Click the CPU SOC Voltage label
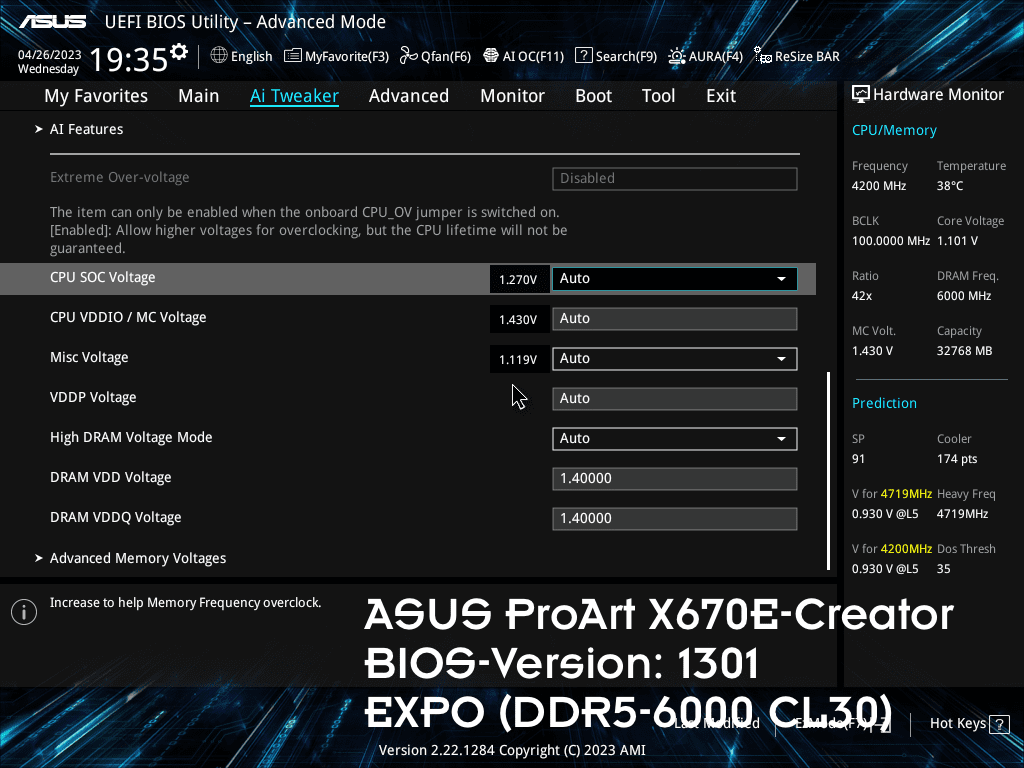This screenshot has width=1024, height=768. [x=103, y=278]
